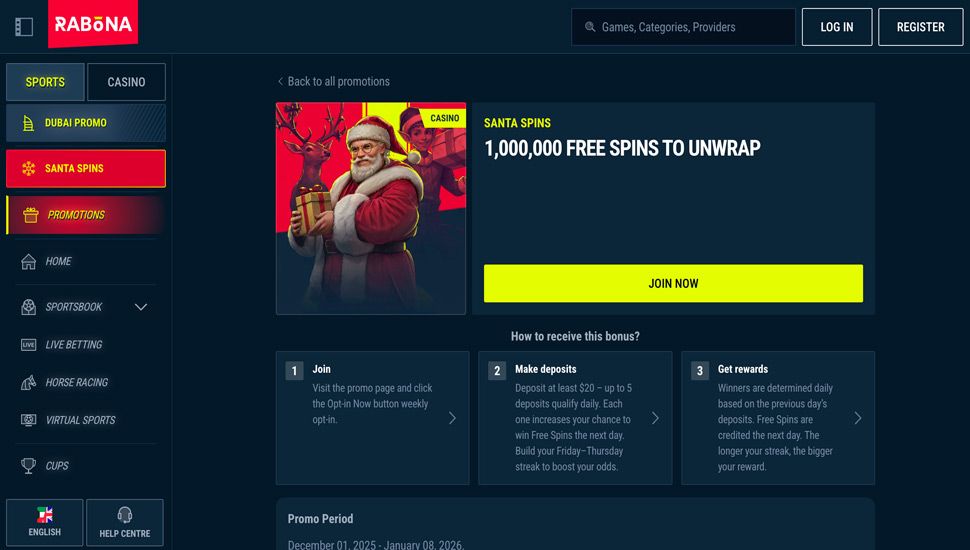Screen dimensions: 970x550
Task: Open Cups via the trophy icon
Action: [28, 466]
